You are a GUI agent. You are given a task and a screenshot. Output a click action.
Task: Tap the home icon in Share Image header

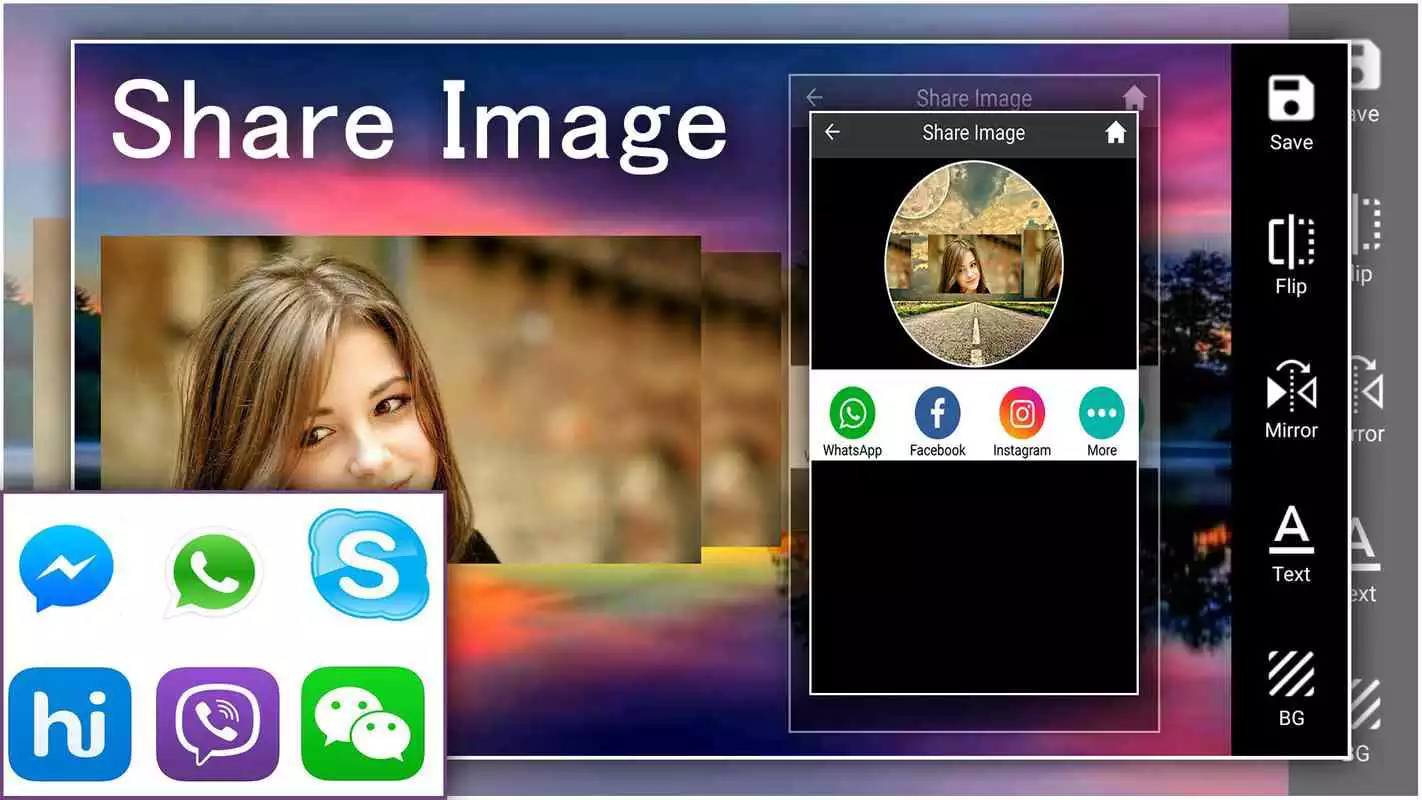coord(1116,132)
